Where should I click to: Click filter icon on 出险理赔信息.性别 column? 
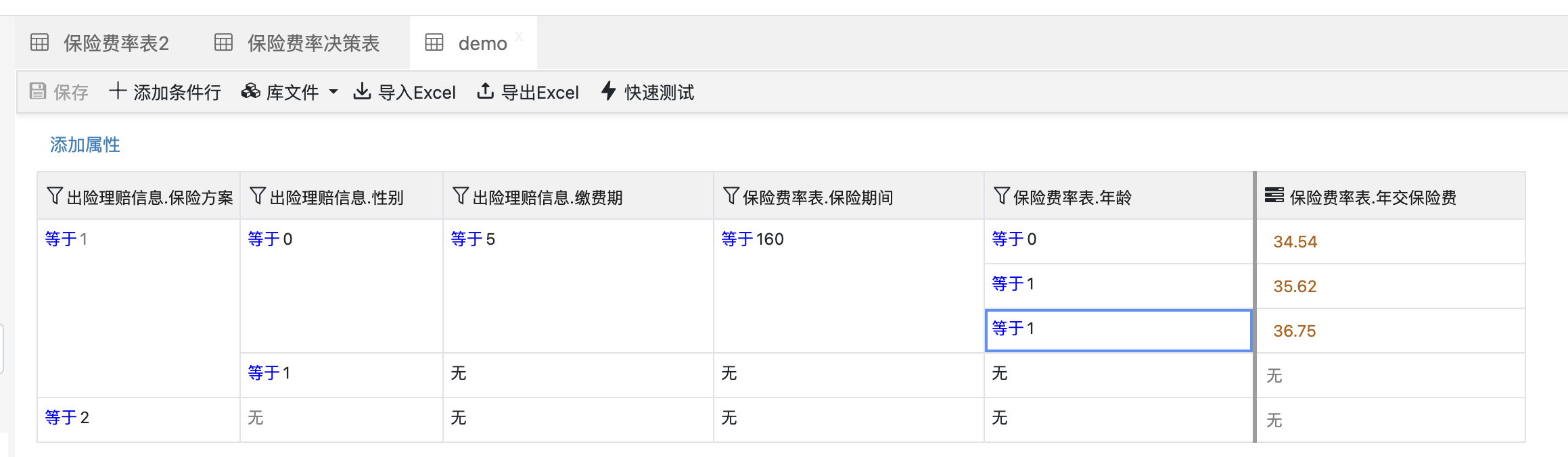pyautogui.click(x=258, y=196)
